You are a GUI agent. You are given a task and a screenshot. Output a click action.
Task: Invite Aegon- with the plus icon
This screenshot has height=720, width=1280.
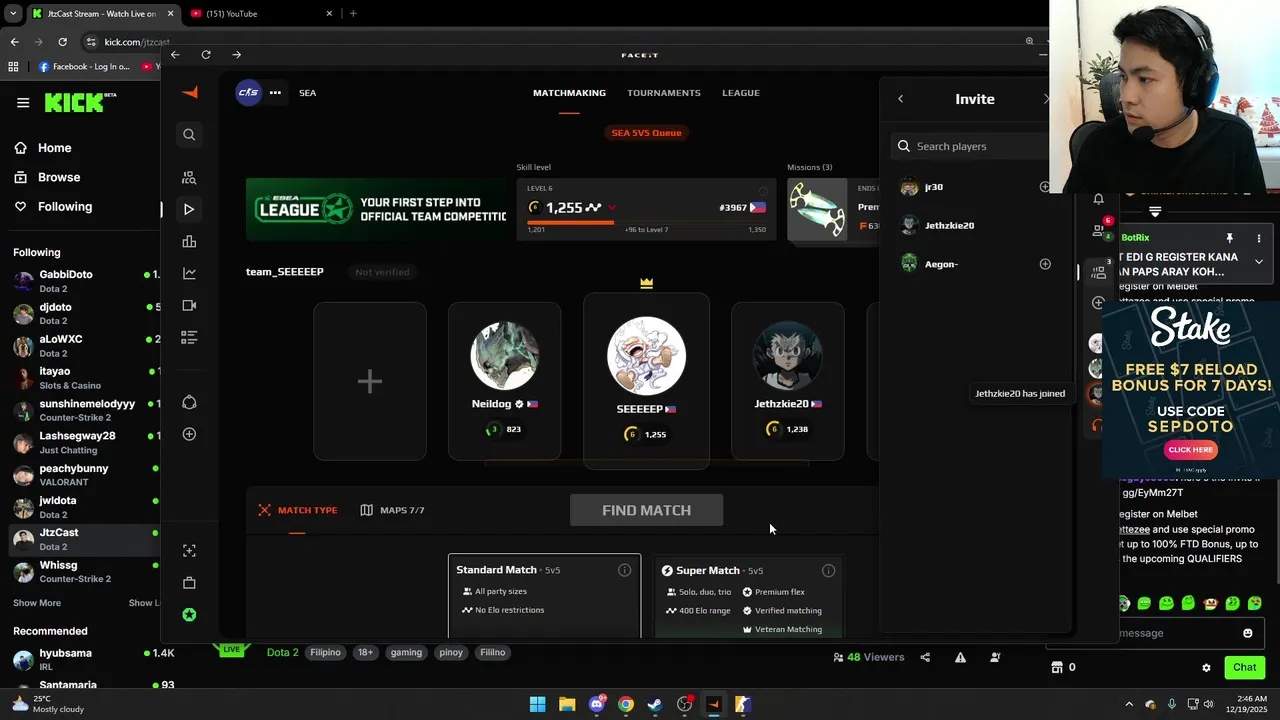(1045, 264)
